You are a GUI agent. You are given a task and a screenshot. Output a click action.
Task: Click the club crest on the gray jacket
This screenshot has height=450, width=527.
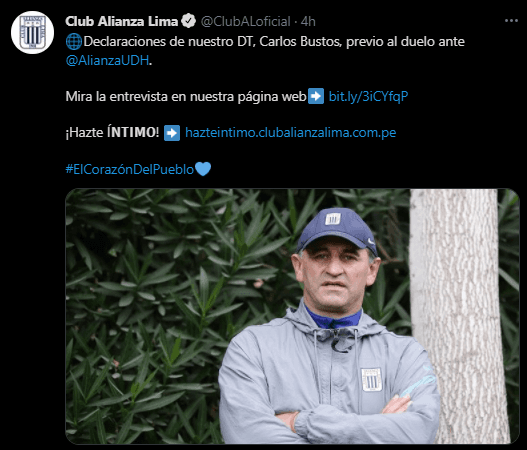click(371, 380)
